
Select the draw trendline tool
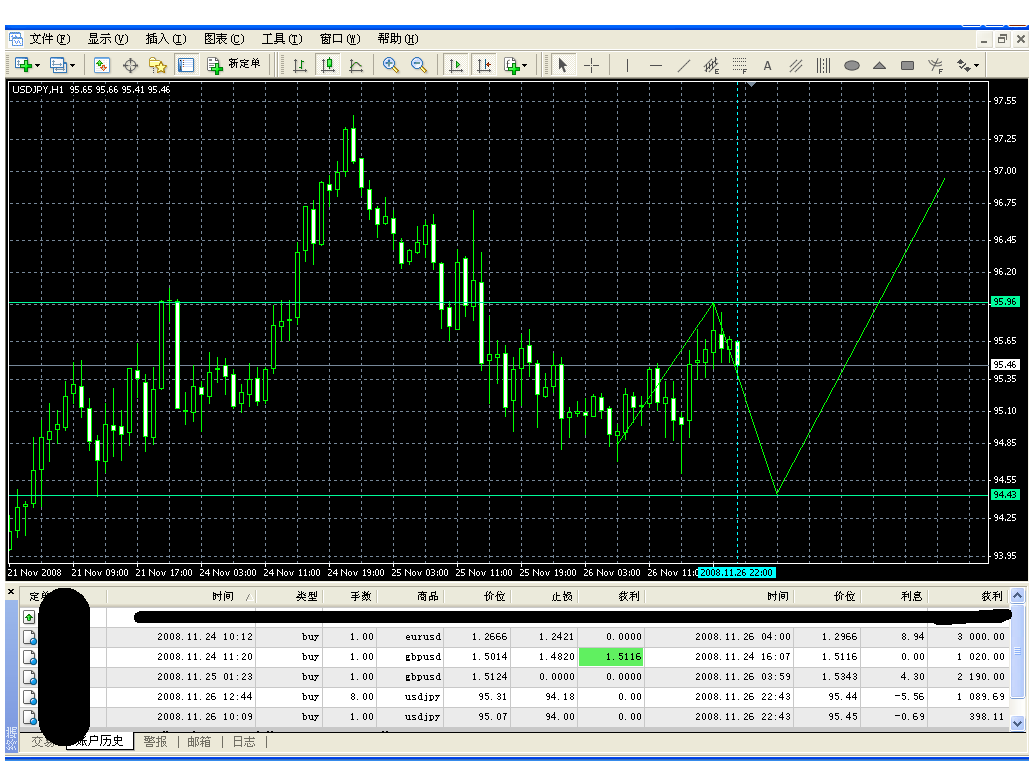click(x=684, y=66)
